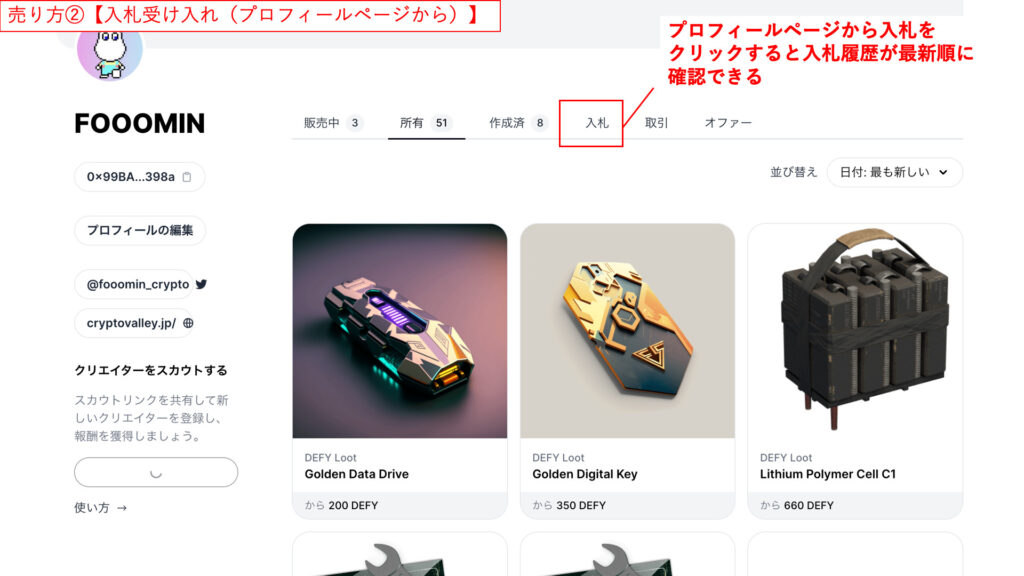Open the Twitter bird icon link

[201, 284]
